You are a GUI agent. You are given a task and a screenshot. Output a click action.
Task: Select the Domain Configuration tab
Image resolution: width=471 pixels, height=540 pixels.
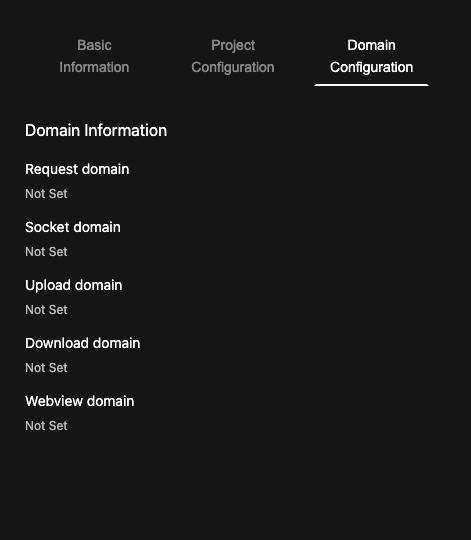point(371,56)
